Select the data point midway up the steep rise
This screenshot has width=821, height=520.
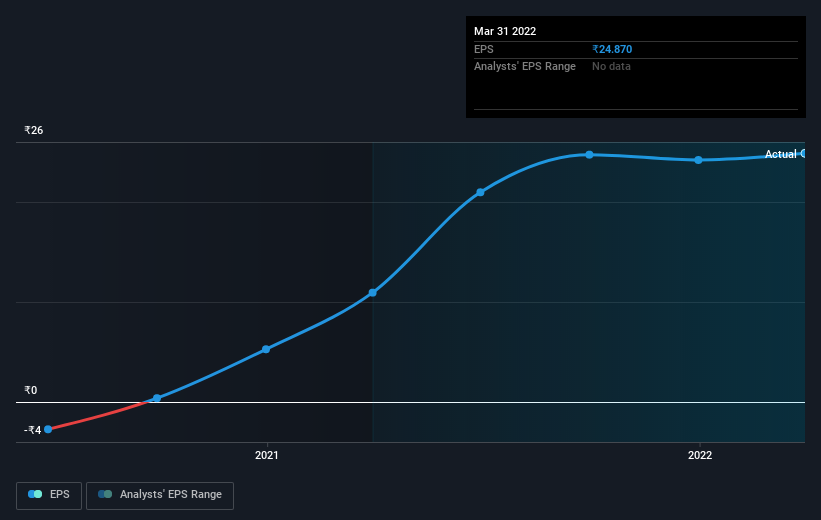[x=481, y=193]
